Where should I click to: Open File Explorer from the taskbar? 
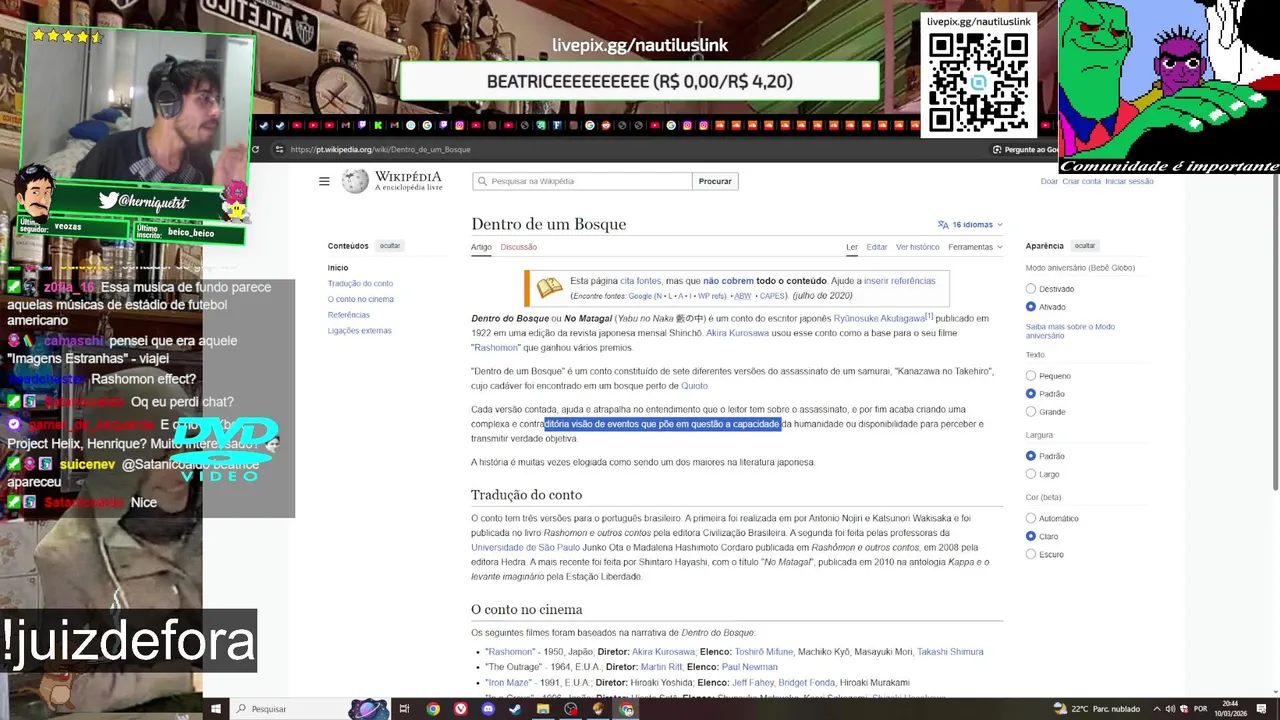click(543, 709)
